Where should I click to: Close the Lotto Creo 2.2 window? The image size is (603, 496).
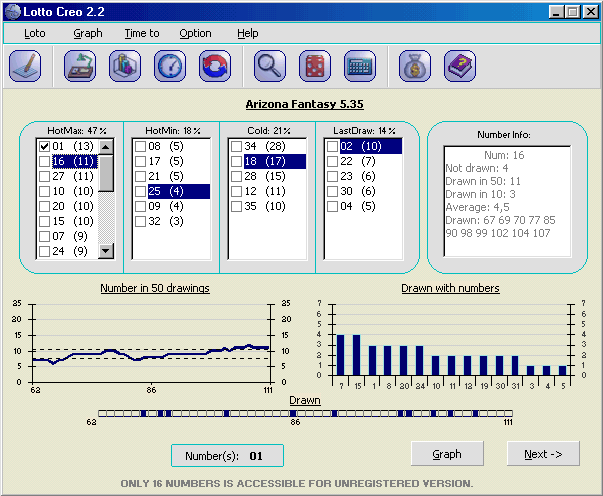click(590, 12)
